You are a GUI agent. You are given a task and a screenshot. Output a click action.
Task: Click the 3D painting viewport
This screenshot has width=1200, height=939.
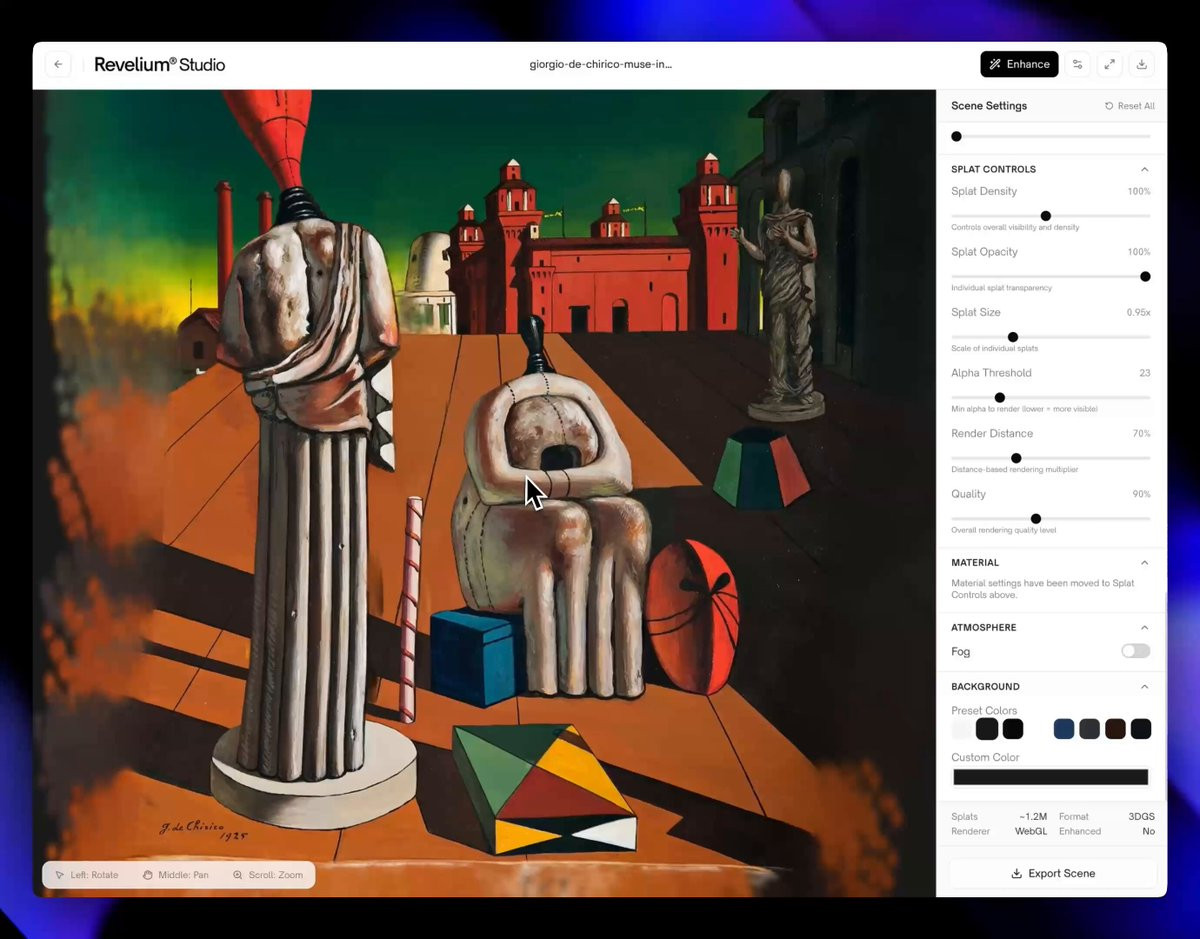[484, 493]
